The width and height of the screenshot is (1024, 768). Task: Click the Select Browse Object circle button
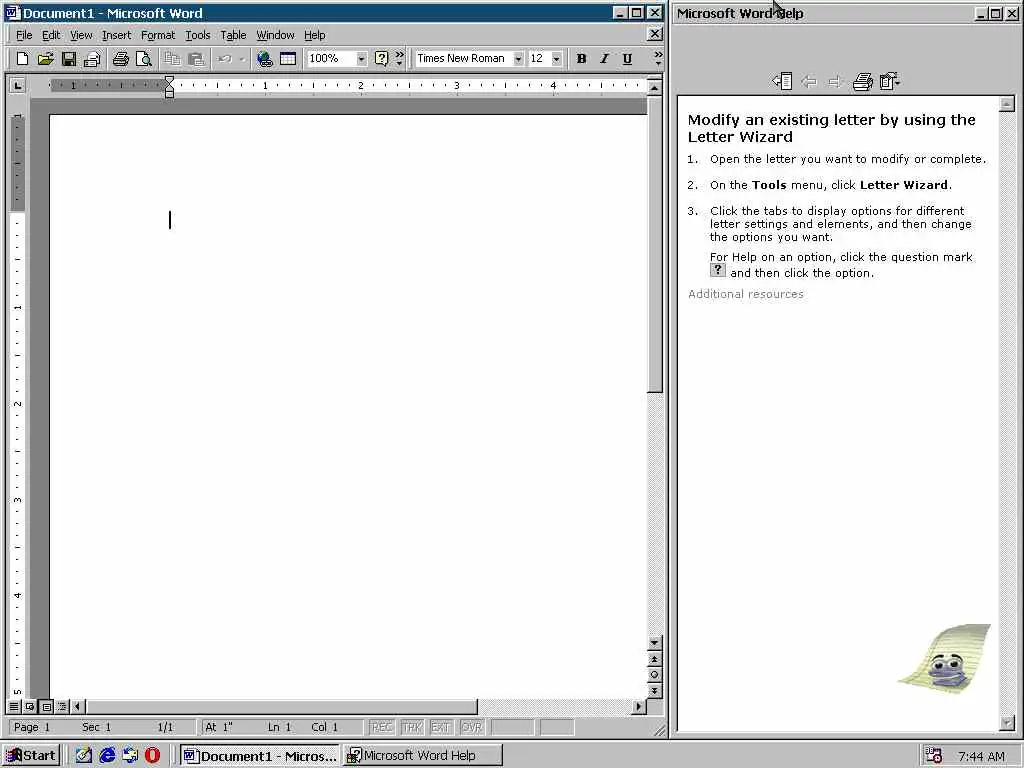pyautogui.click(x=654, y=675)
